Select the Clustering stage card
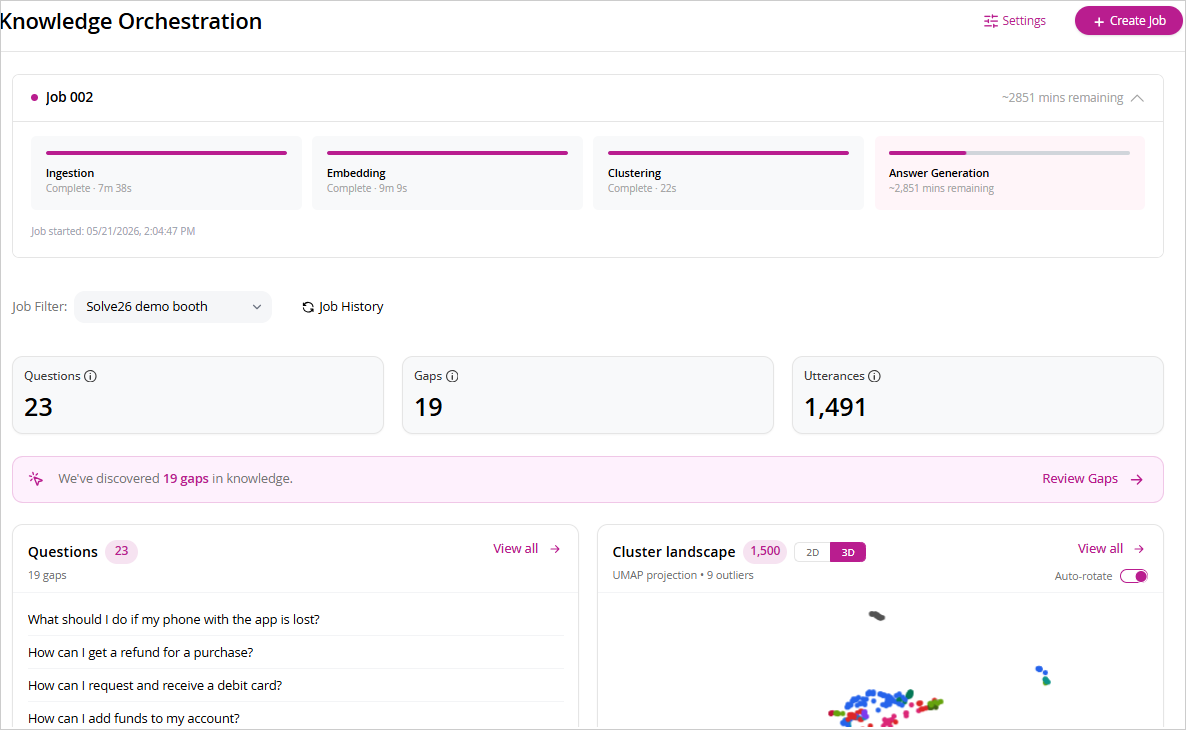This screenshot has width=1186, height=730. [x=728, y=173]
